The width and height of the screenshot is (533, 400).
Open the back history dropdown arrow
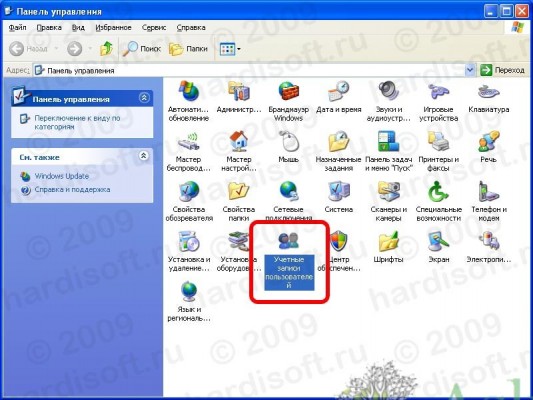56,49
